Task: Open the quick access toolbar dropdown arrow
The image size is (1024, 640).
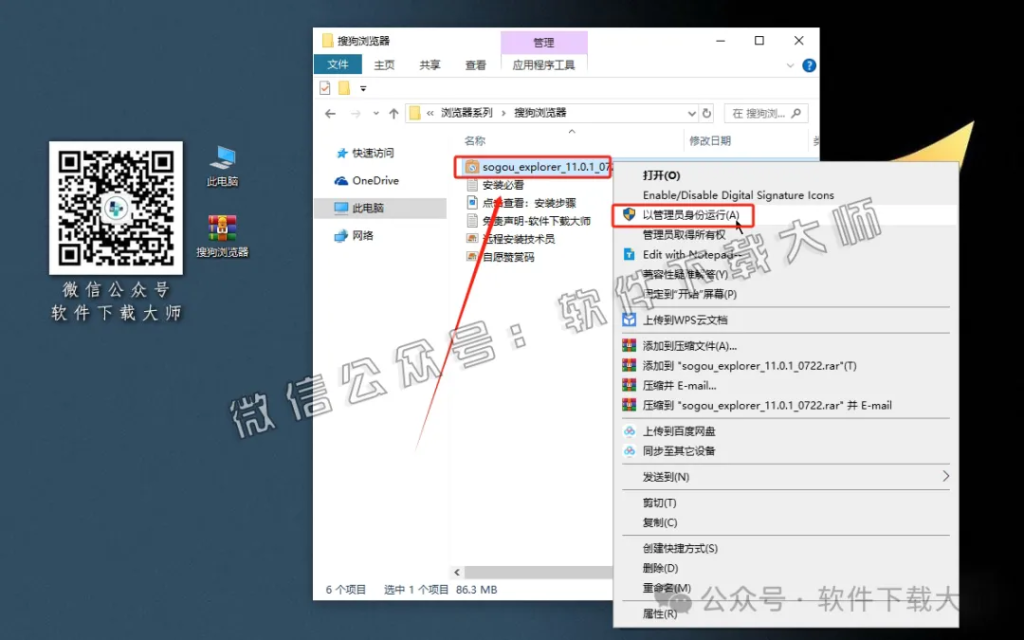Action: pos(362,88)
